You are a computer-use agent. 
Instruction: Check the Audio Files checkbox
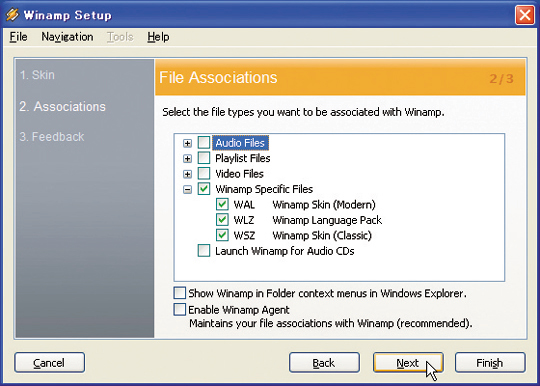[x=204, y=143]
